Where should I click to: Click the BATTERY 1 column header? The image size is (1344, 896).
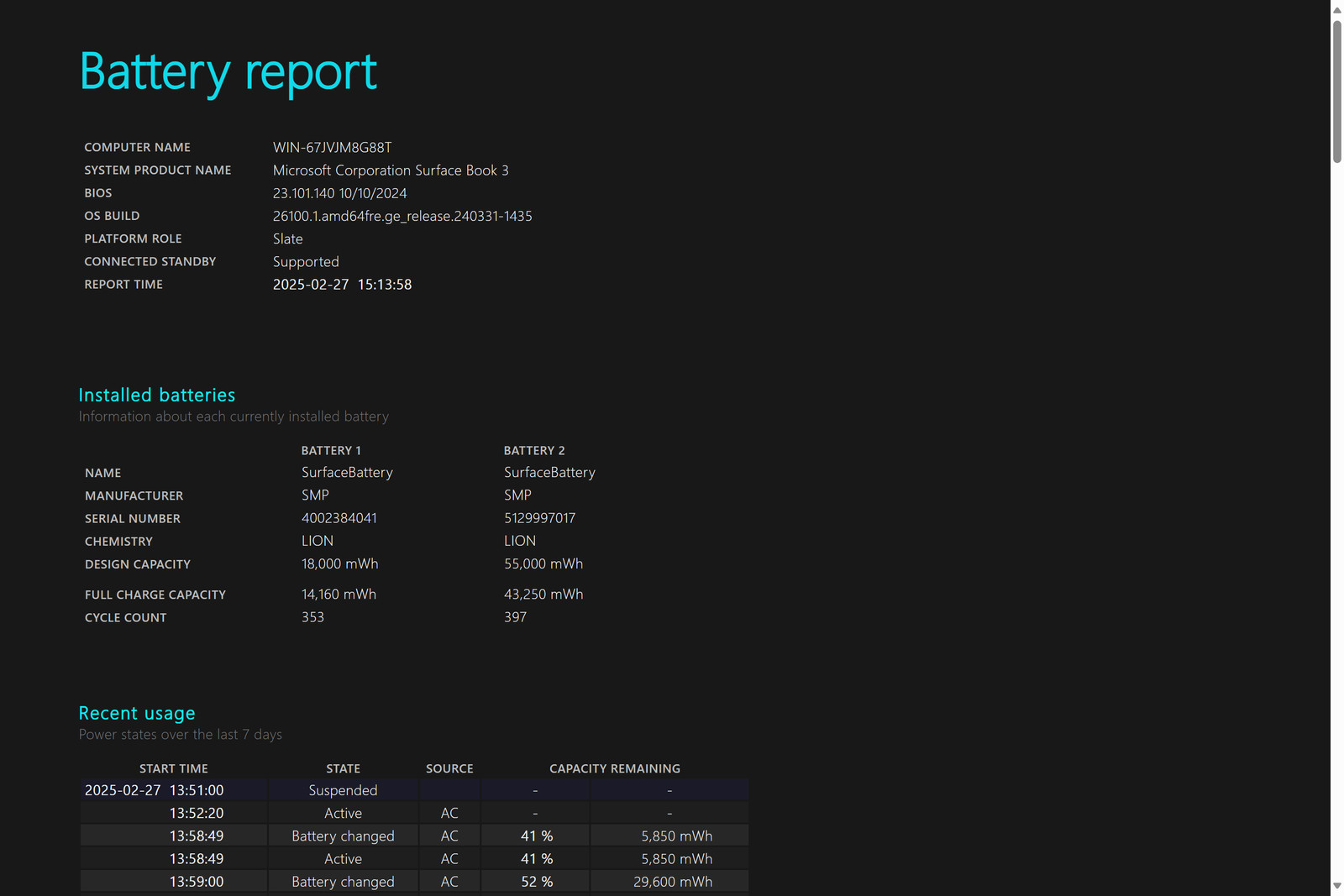(331, 451)
